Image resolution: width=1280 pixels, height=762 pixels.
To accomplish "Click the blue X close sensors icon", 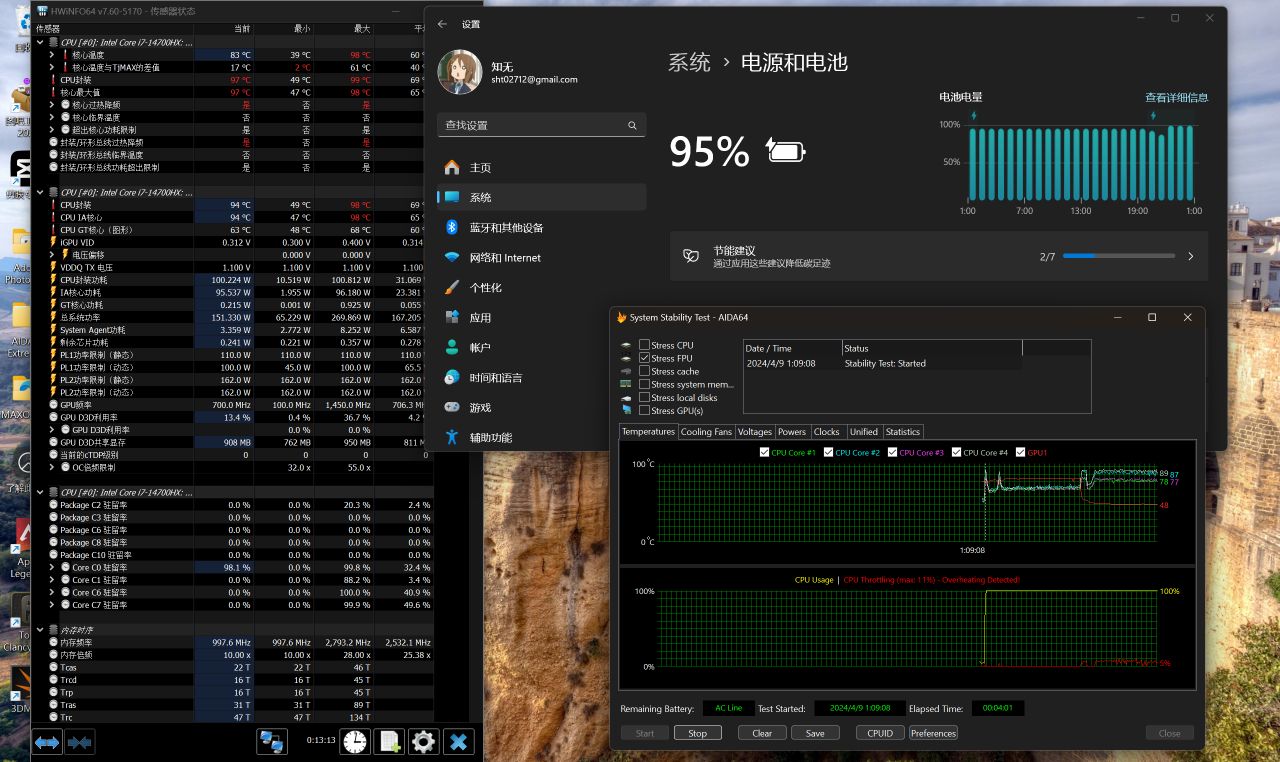I will coord(458,741).
